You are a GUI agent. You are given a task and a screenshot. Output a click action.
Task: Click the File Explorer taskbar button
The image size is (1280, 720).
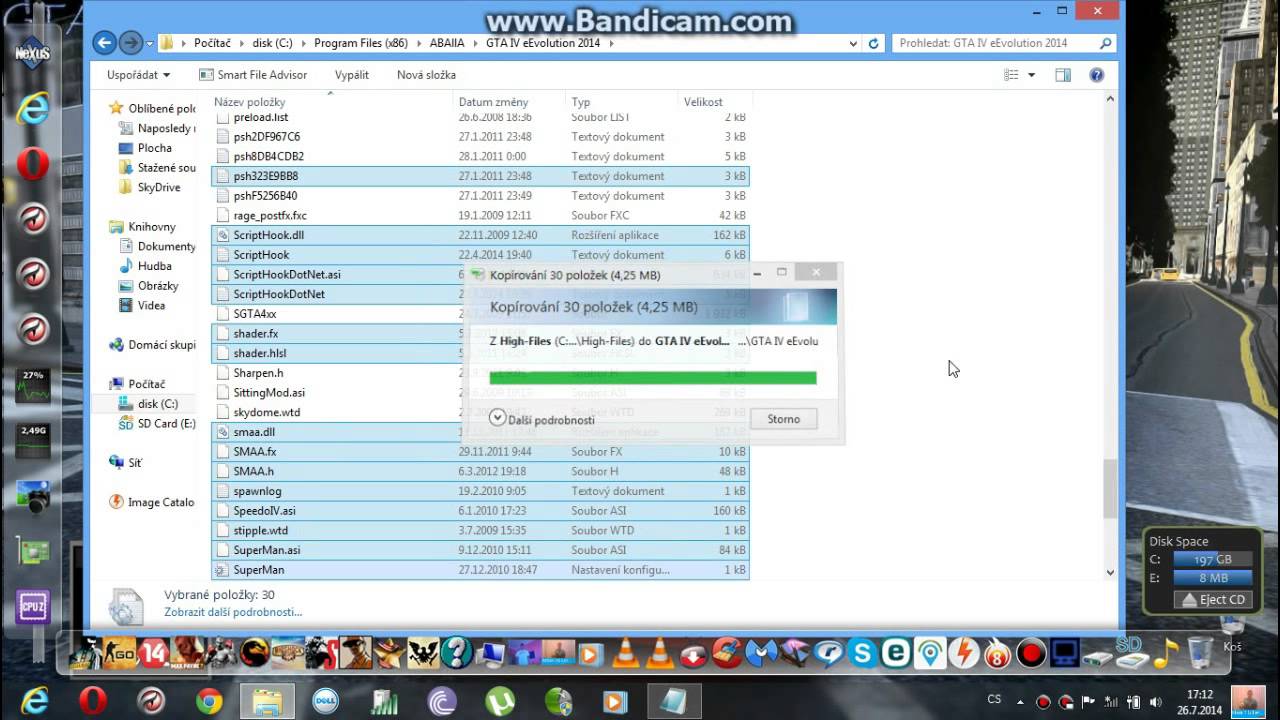pos(267,701)
